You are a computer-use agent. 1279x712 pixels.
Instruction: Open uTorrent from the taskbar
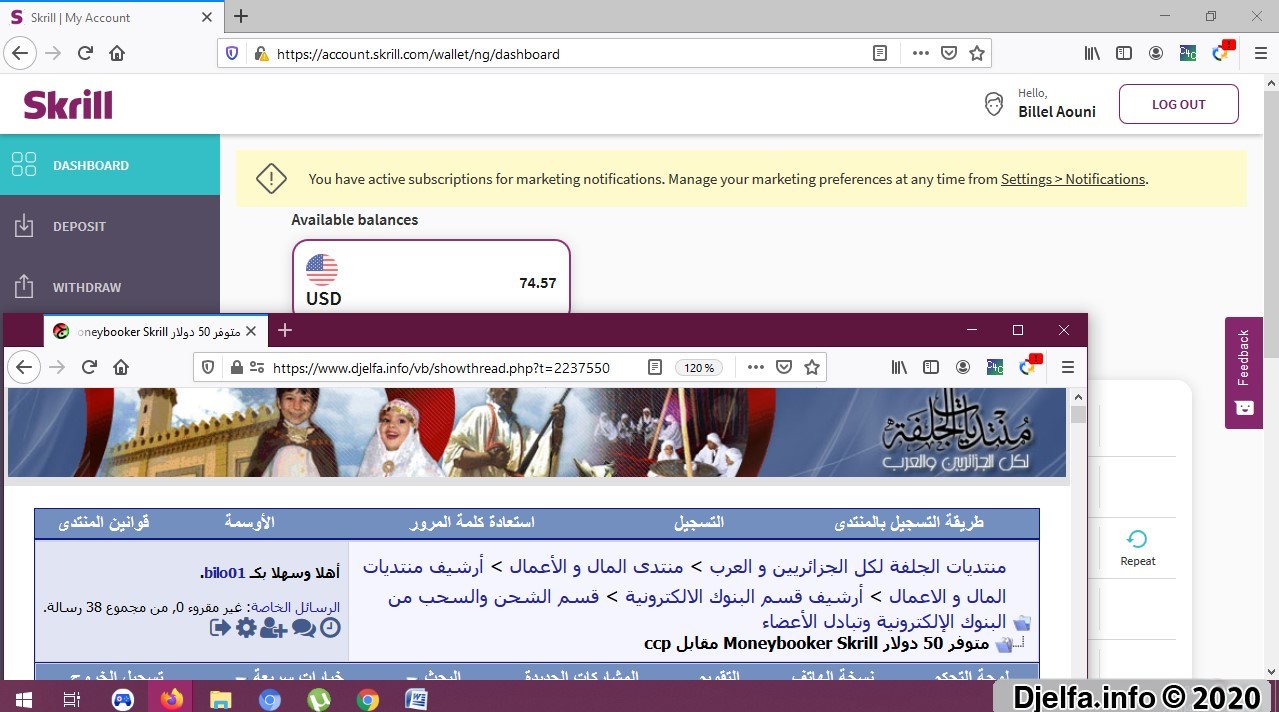pyautogui.click(x=319, y=698)
